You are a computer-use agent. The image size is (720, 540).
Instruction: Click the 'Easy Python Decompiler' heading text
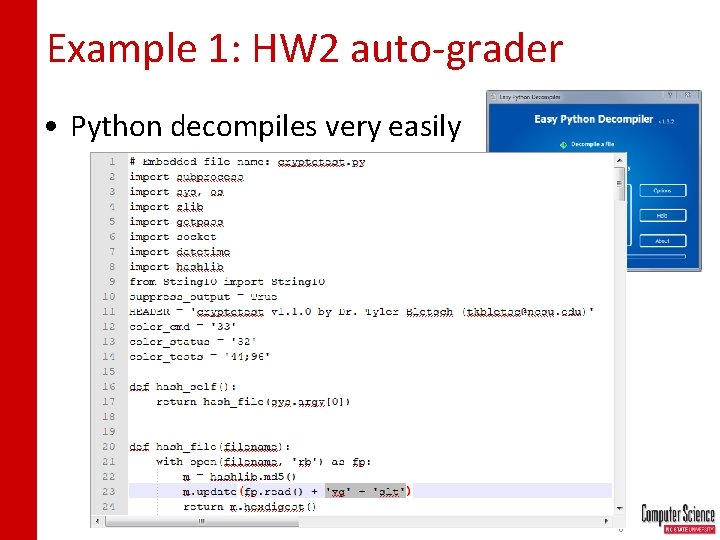point(593,119)
